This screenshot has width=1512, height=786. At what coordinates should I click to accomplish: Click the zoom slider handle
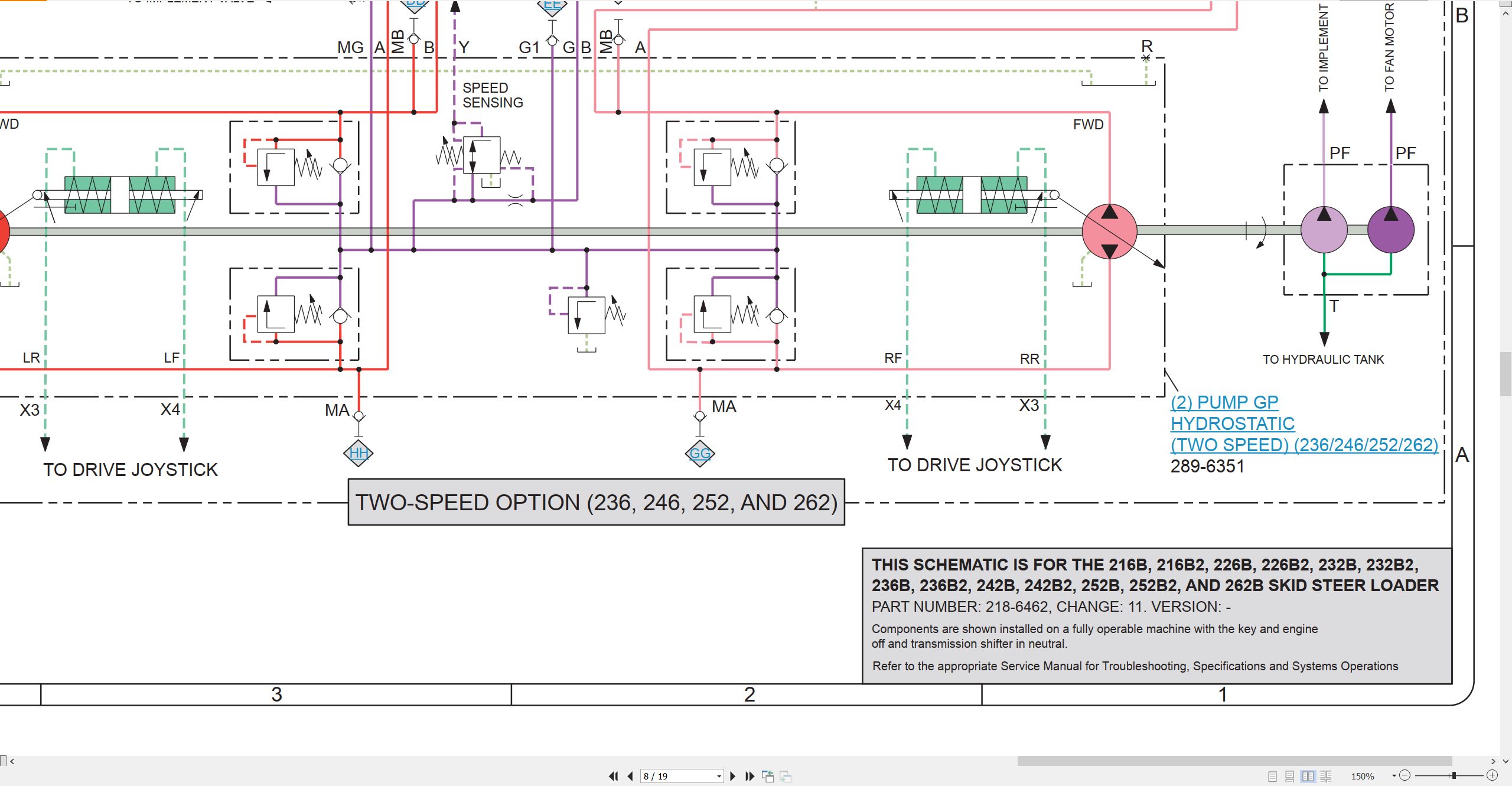(x=1454, y=775)
